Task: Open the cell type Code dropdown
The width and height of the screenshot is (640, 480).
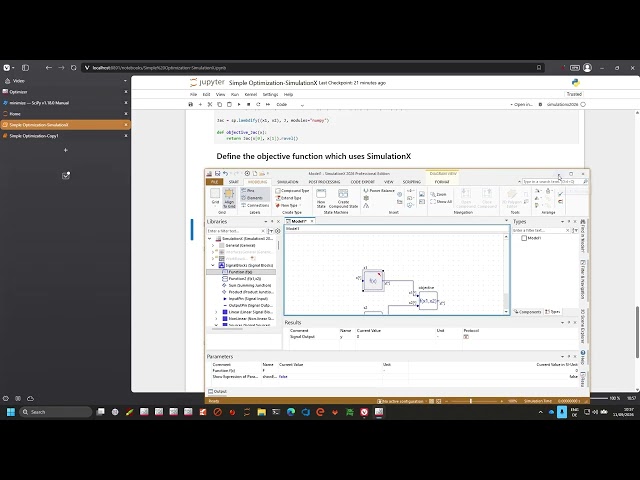Action: [290, 104]
